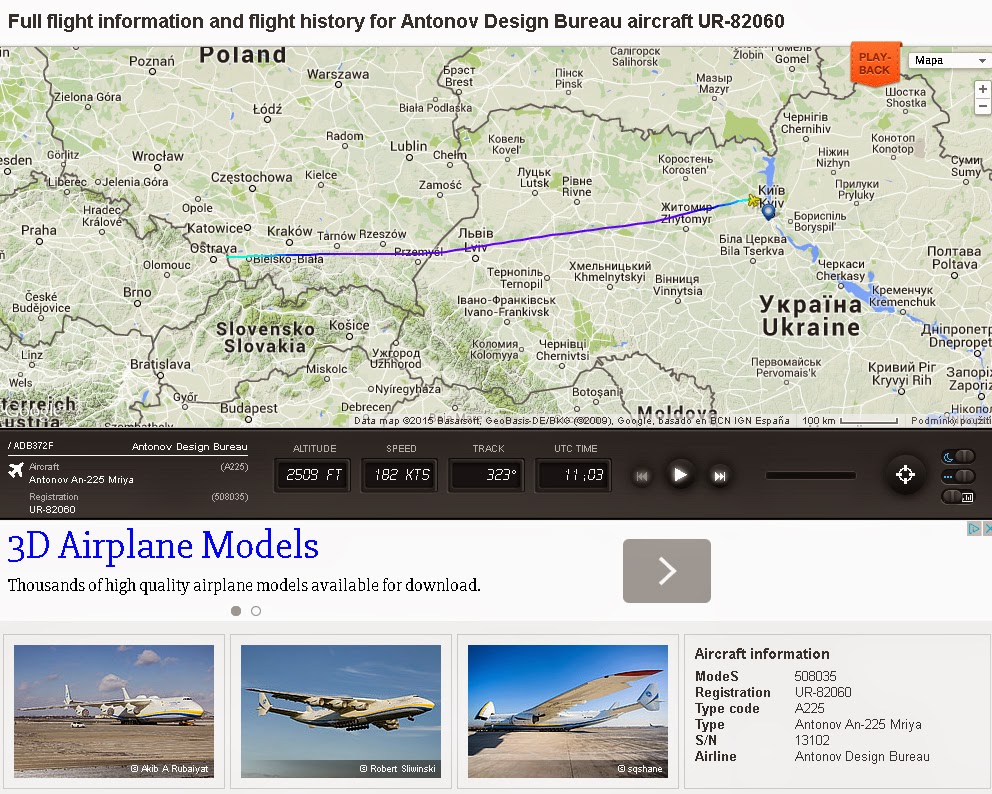Center the map on the aircraft using the crosshair
Image resolution: width=992 pixels, height=794 pixels.
click(905, 474)
